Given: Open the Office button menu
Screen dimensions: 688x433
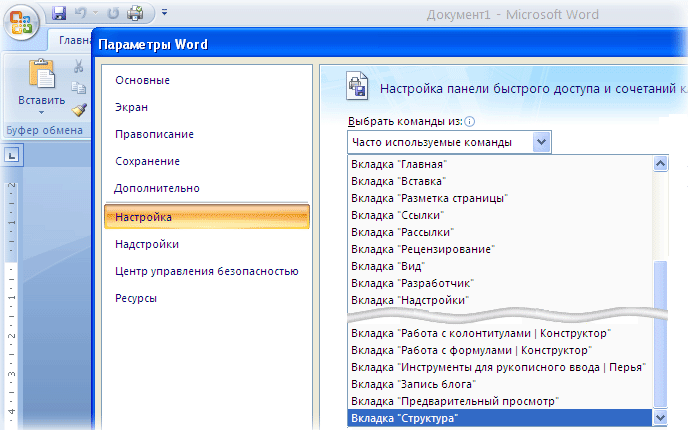Looking at the screenshot, I should tap(21, 22).
